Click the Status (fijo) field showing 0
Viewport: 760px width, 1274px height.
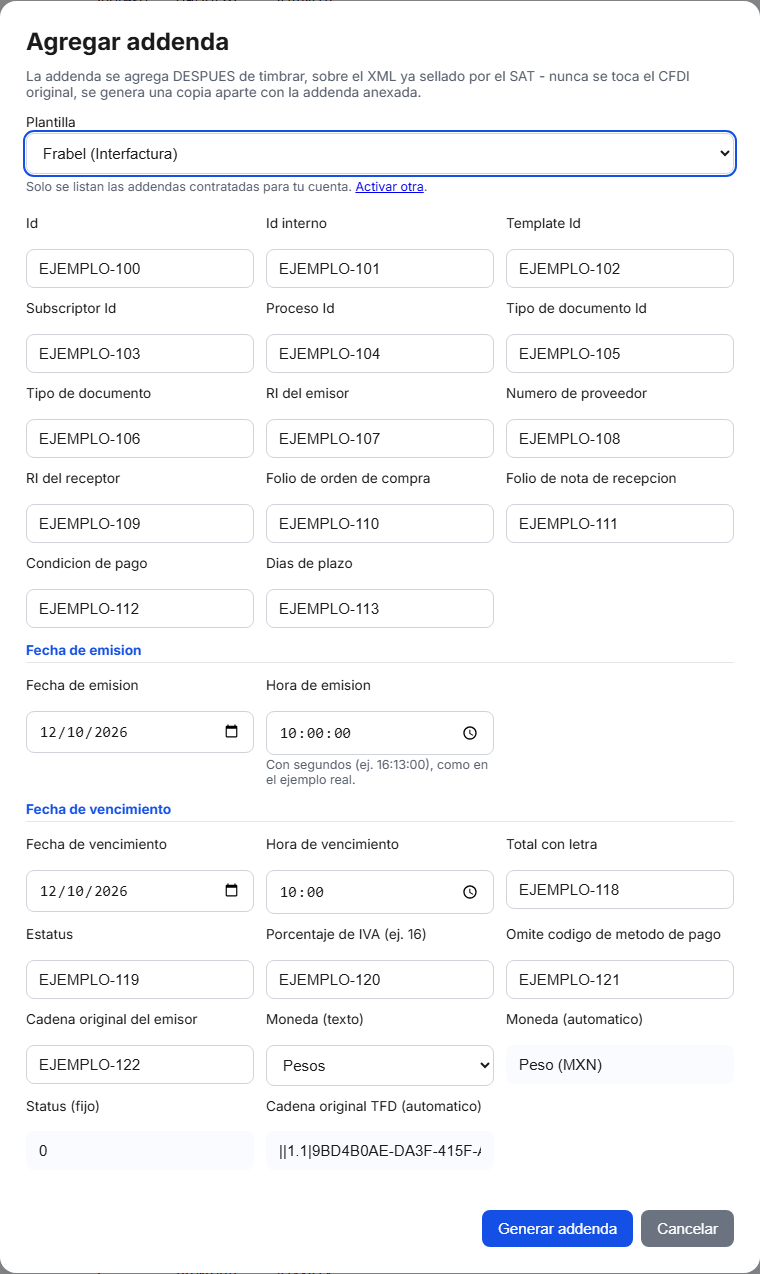(x=140, y=1150)
